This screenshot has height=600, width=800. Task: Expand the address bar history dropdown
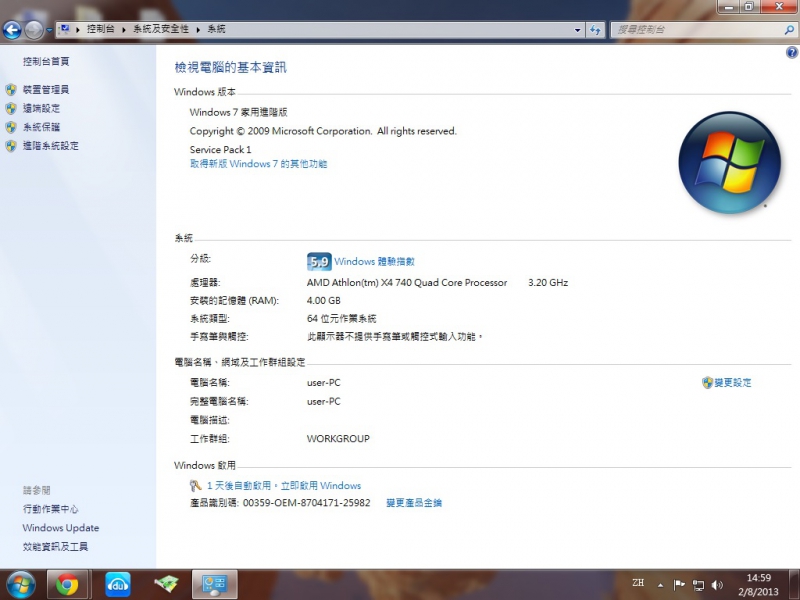[577, 30]
